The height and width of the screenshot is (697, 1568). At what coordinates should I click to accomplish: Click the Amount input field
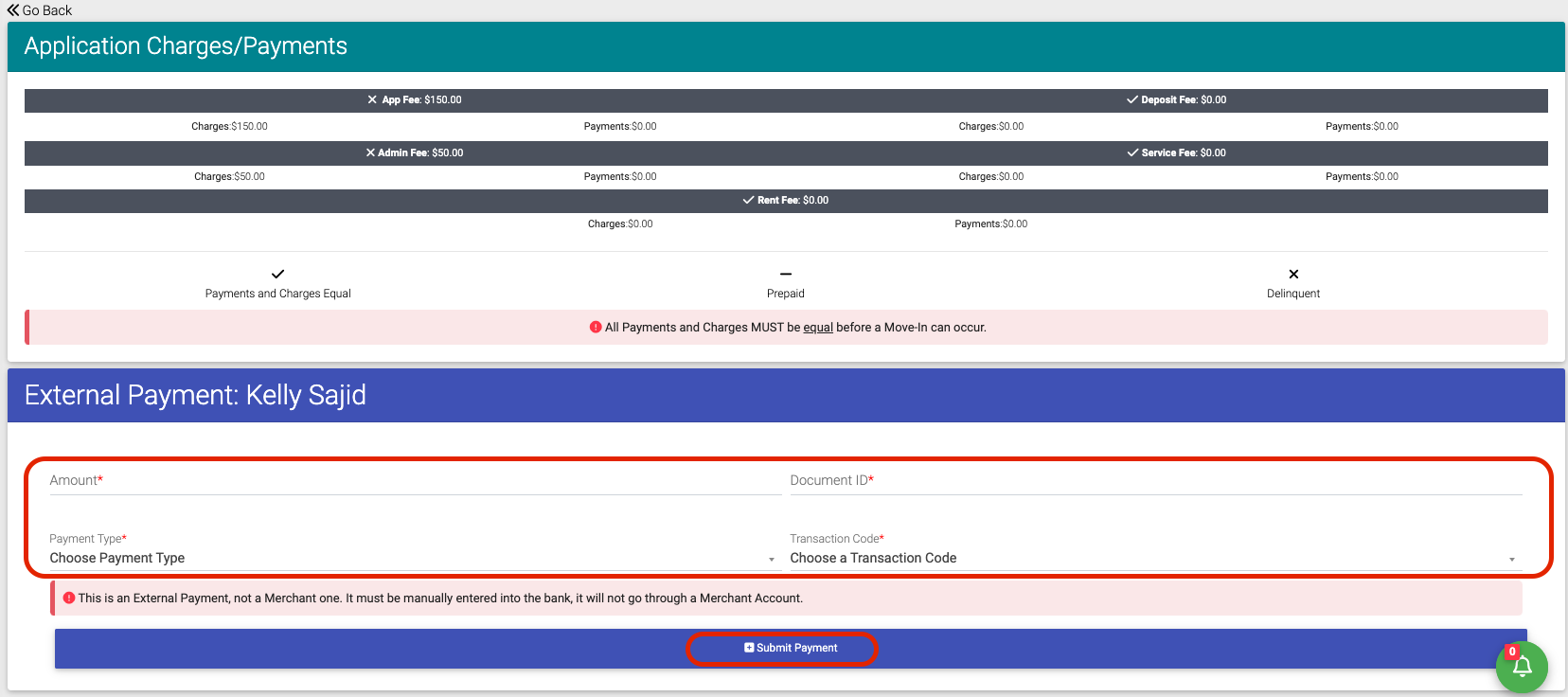pyautogui.click(x=415, y=481)
